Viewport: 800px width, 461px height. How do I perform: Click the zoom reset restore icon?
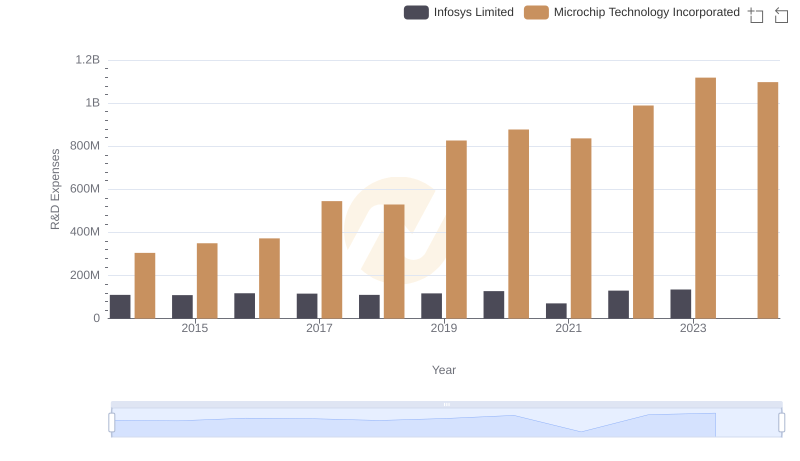[x=781, y=15]
